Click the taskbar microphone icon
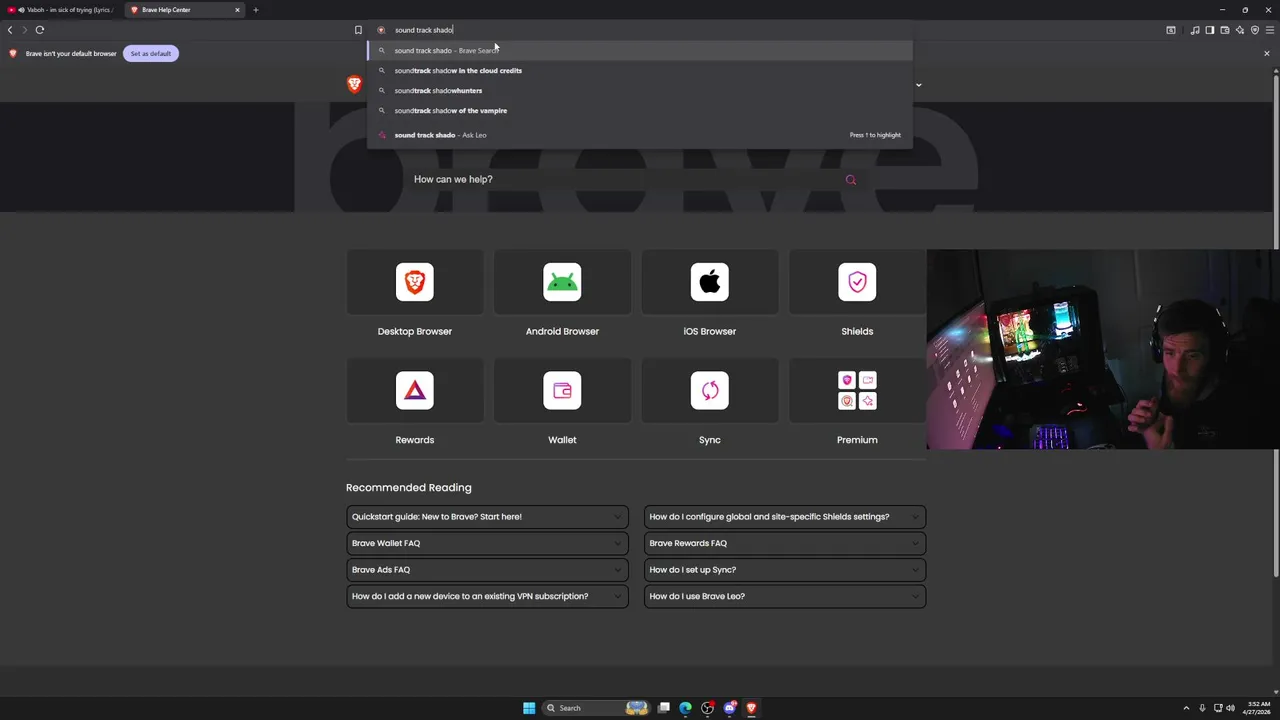1280x720 pixels. pyautogui.click(x=1202, y=708)
